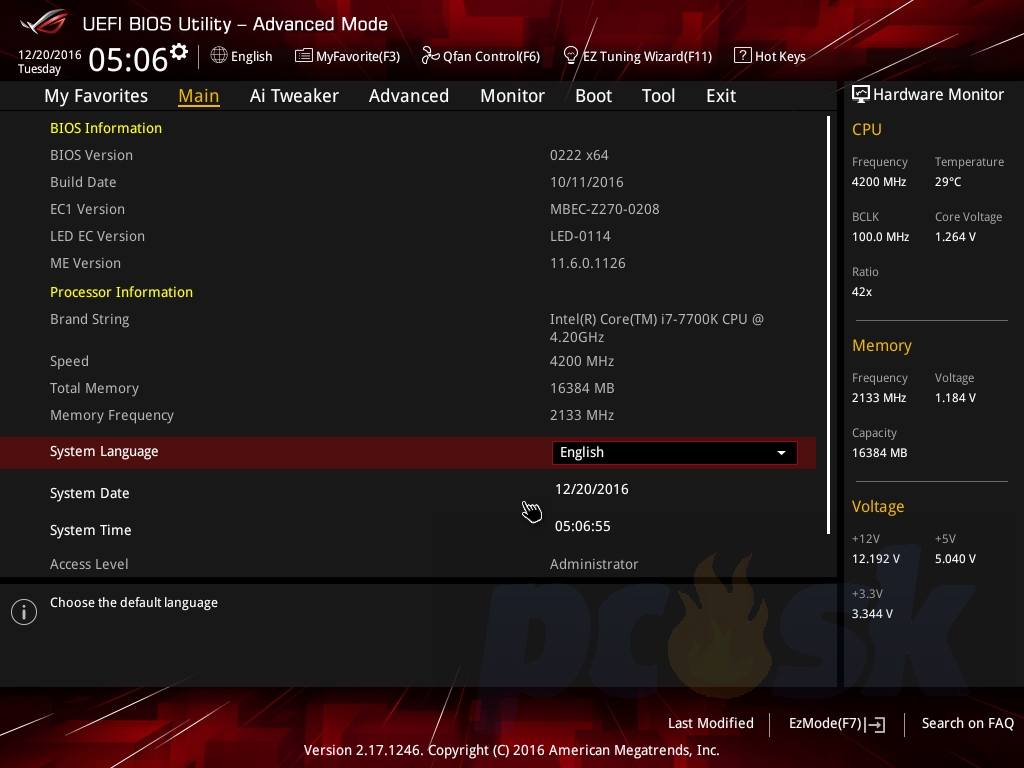This screenshot has width=1024, height=768.
Task: Click the CPU Ratio value 42x
Action: click(861, 292)
